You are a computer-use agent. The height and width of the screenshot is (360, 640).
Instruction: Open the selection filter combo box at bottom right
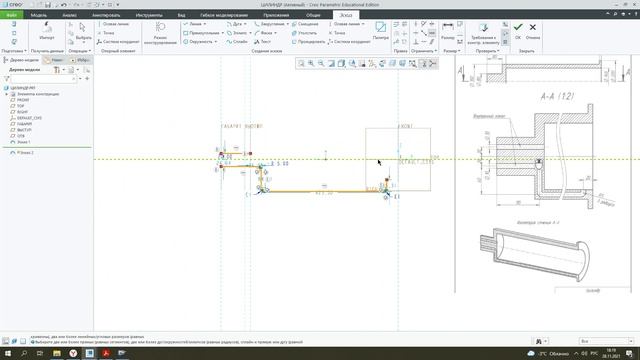pos(606,341)
